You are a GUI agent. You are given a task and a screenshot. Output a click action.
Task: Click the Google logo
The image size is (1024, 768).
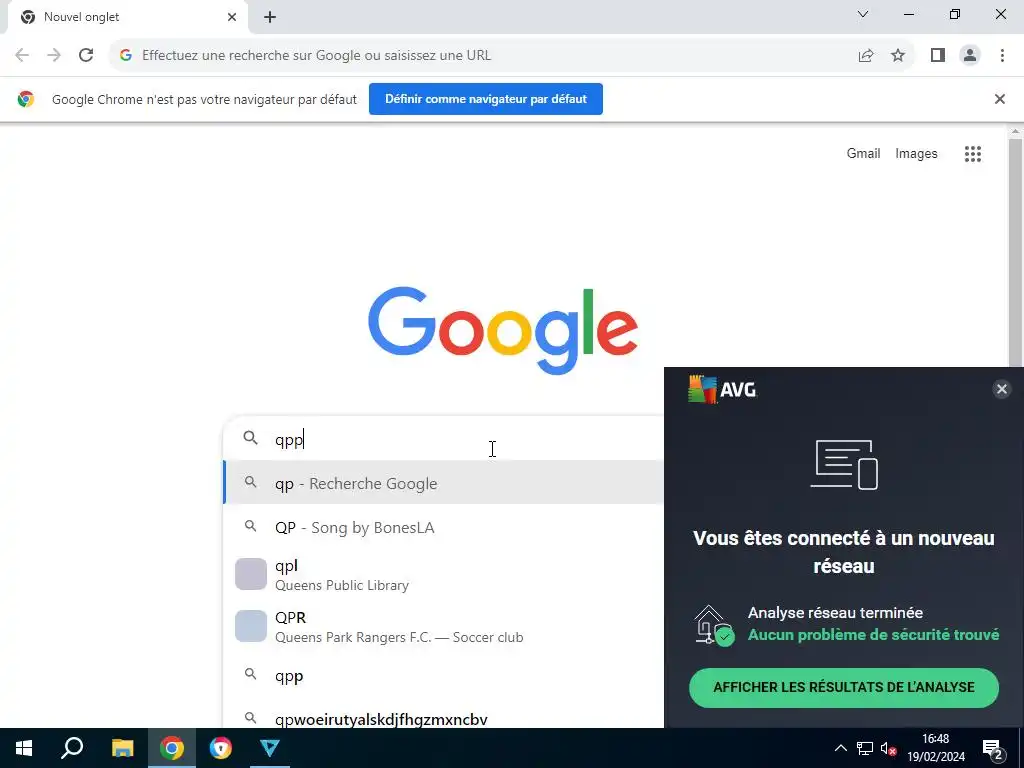pyautogui.click(x=503, y=330)
